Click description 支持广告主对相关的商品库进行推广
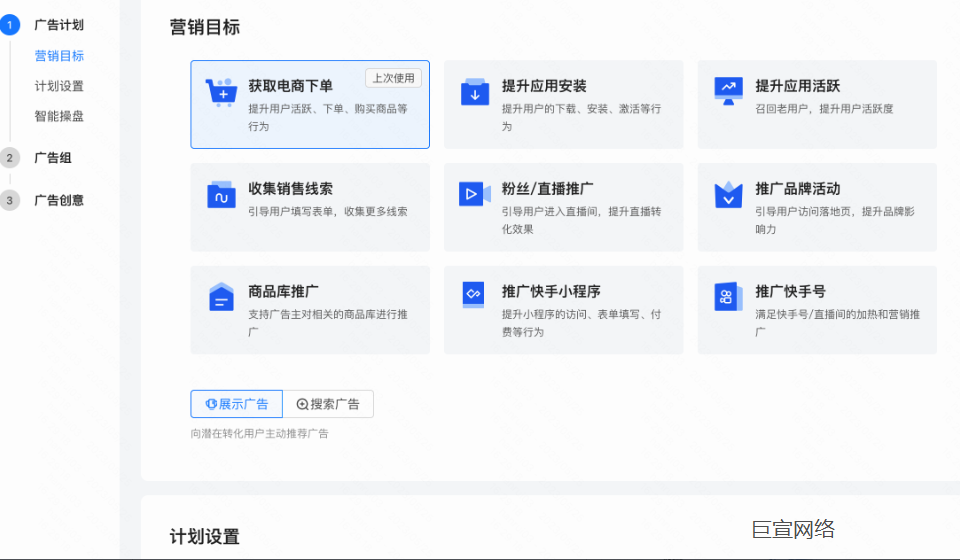 (x=328, y=323)
